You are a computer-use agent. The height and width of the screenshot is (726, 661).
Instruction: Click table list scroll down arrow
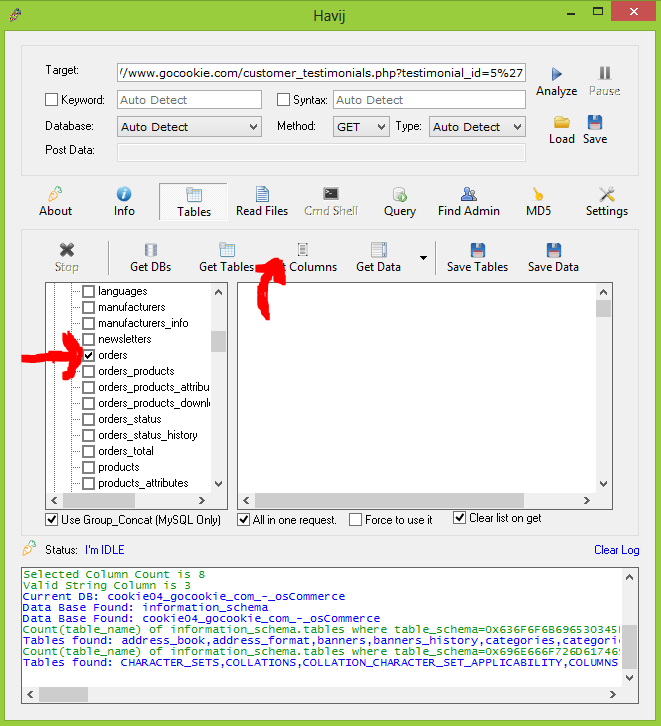coord(218,484)
